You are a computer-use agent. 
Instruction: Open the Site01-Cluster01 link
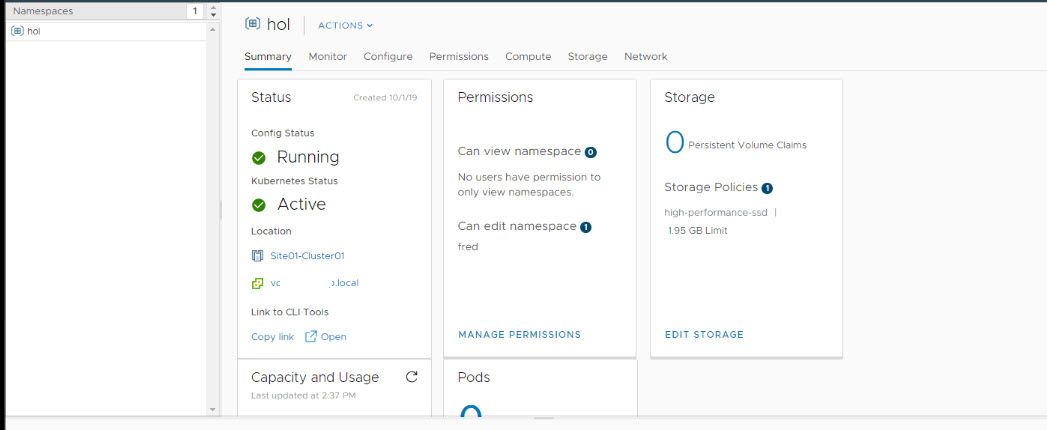pyautogui.click(x=307, y=256)
